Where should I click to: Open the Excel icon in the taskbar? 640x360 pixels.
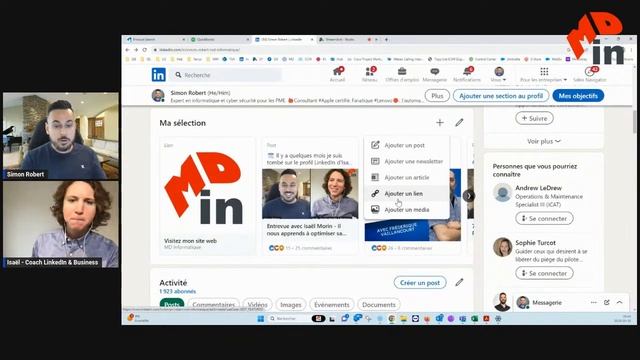tap(474, 319)
